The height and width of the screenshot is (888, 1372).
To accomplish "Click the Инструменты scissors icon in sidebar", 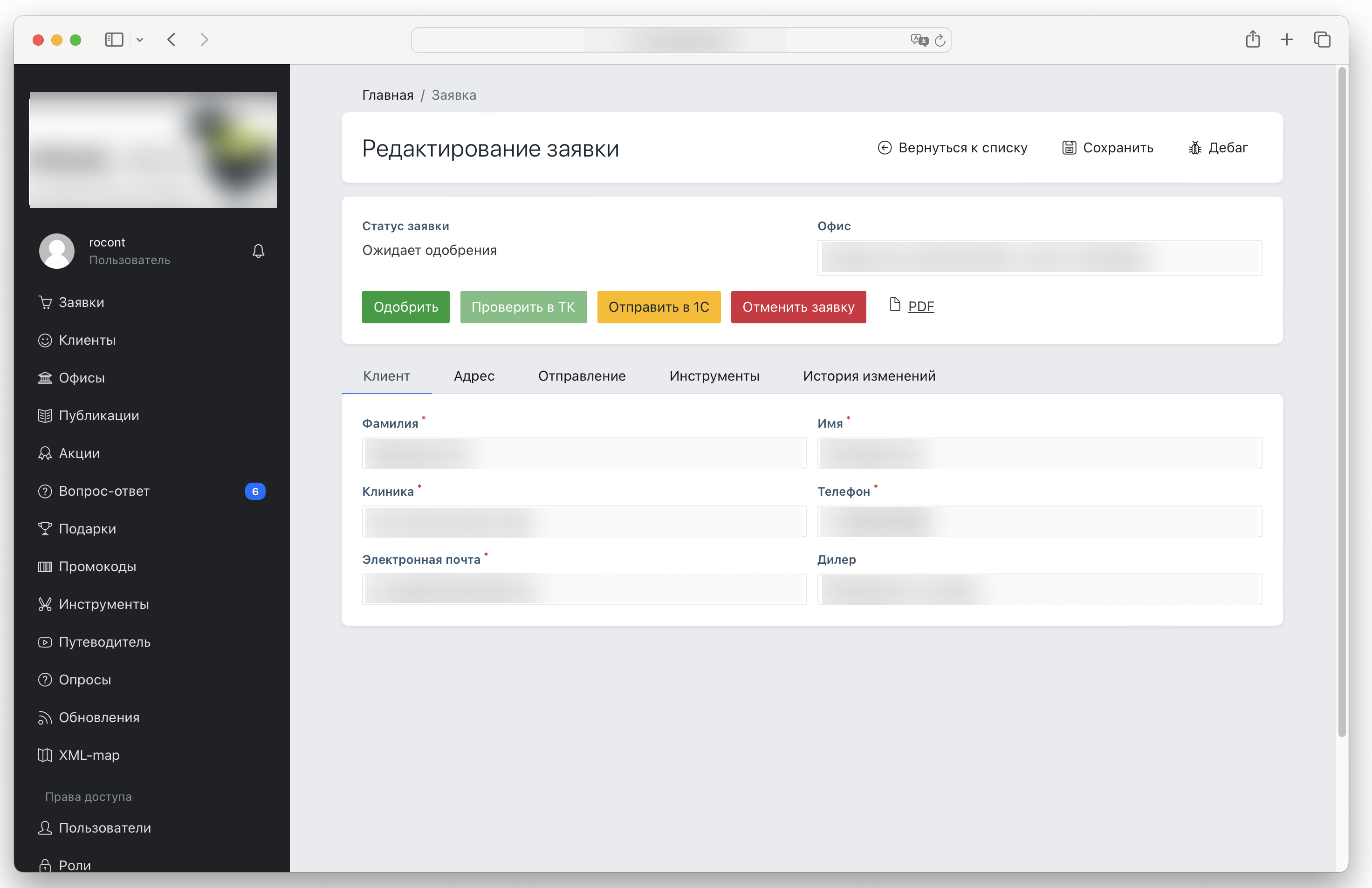I will coord(45,604).
